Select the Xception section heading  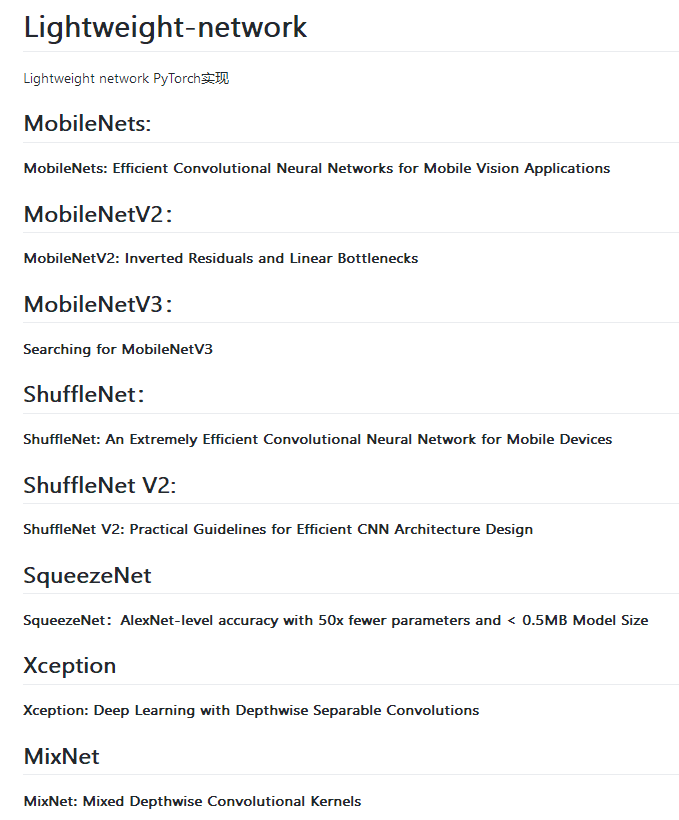pos(69,665)
